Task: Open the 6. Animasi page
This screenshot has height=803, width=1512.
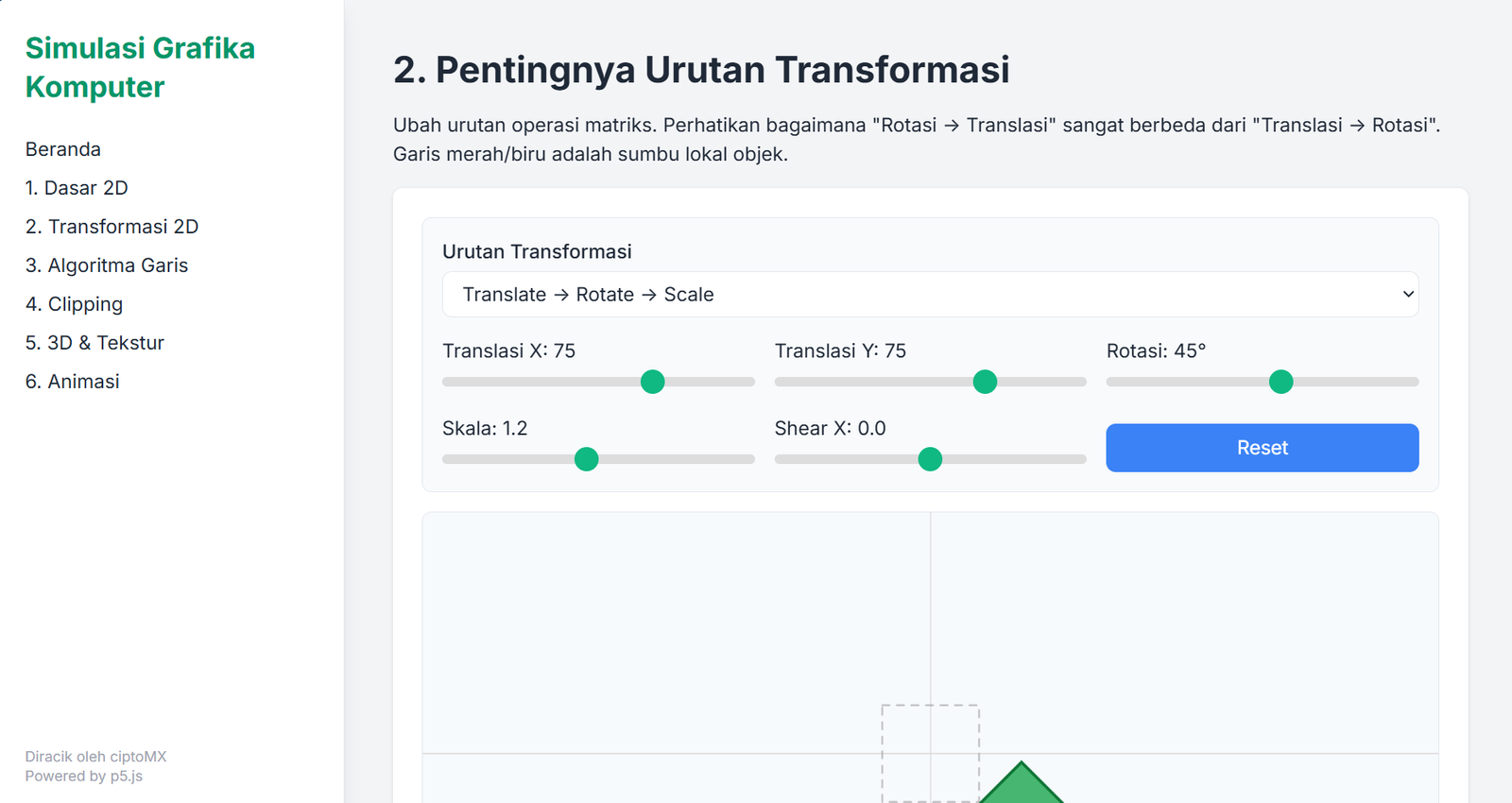Action: pyautogui.click(x=73, y=382)
